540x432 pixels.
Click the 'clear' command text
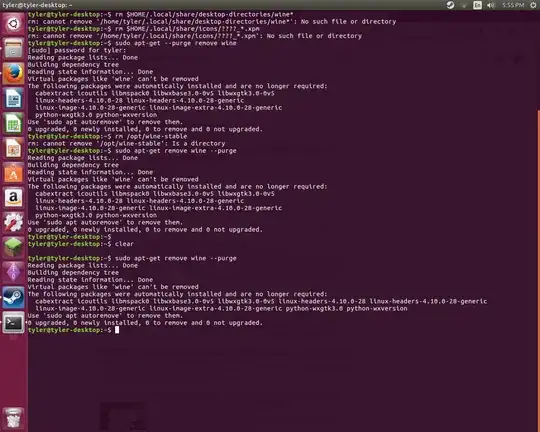coord(124,244)
